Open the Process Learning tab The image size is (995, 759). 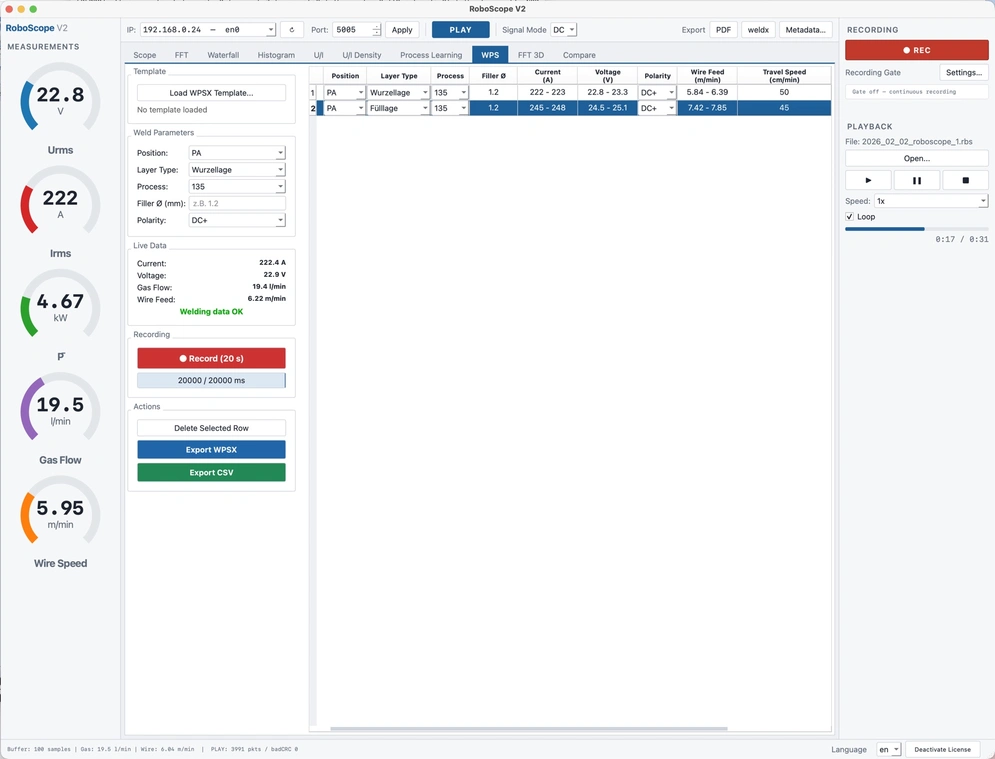[431, 55]
